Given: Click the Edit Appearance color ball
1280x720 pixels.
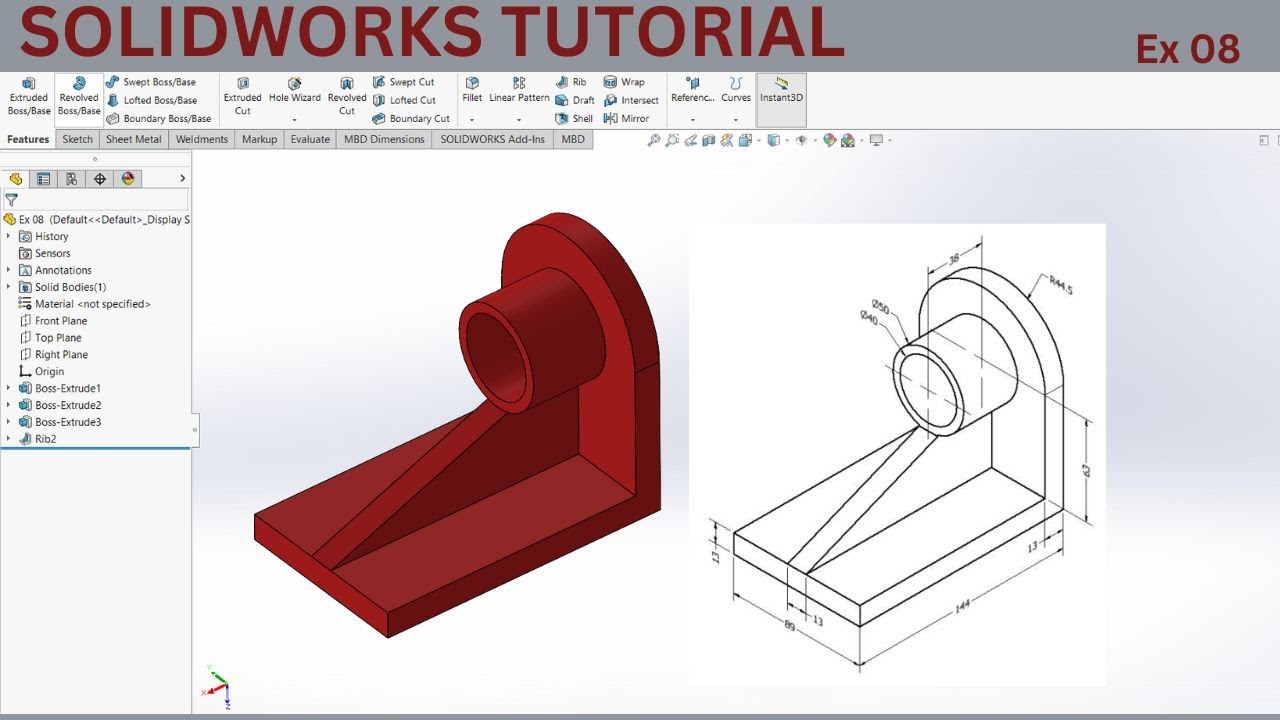Looking at the screenshot, I should [x=829, y=140].
